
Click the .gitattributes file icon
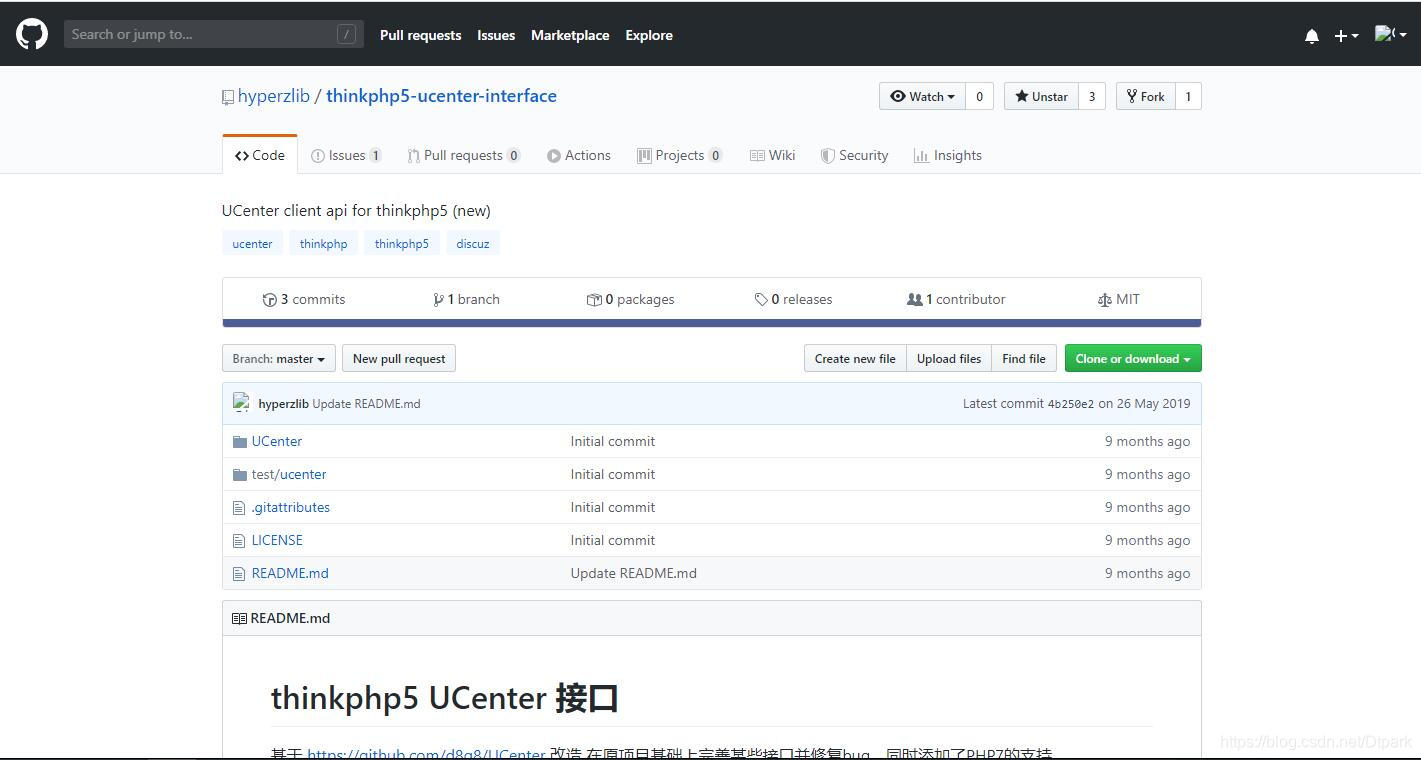(x=238, y=508)
